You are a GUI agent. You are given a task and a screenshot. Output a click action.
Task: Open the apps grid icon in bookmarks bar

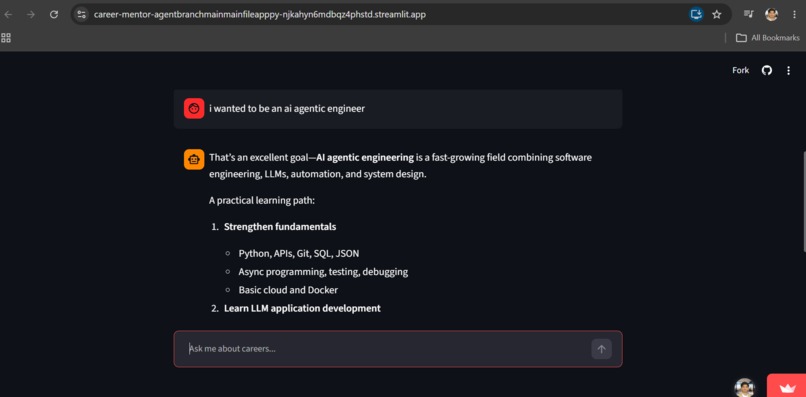(x=6, y=38)
